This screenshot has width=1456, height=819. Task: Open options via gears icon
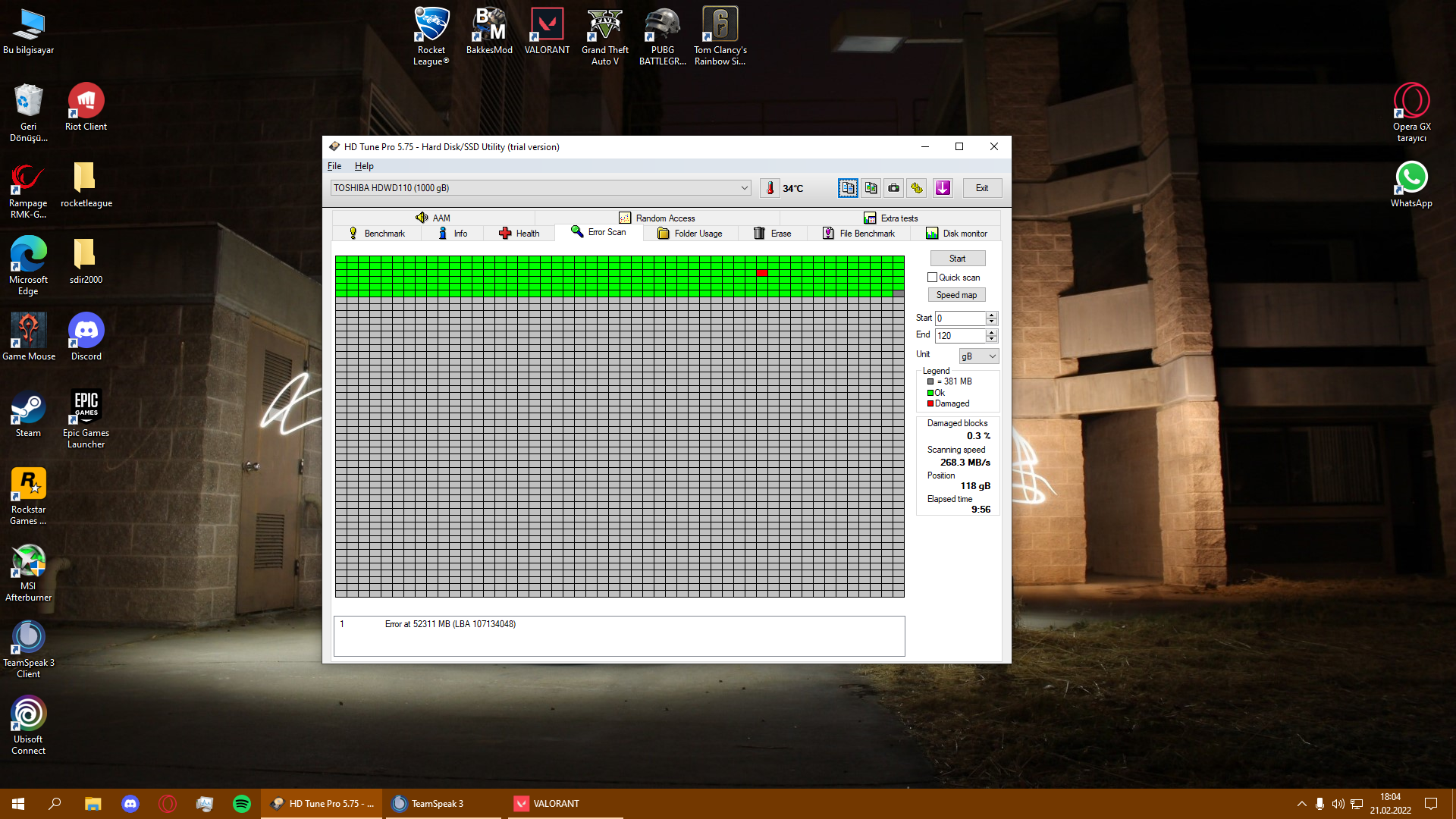tap(917, 188)
